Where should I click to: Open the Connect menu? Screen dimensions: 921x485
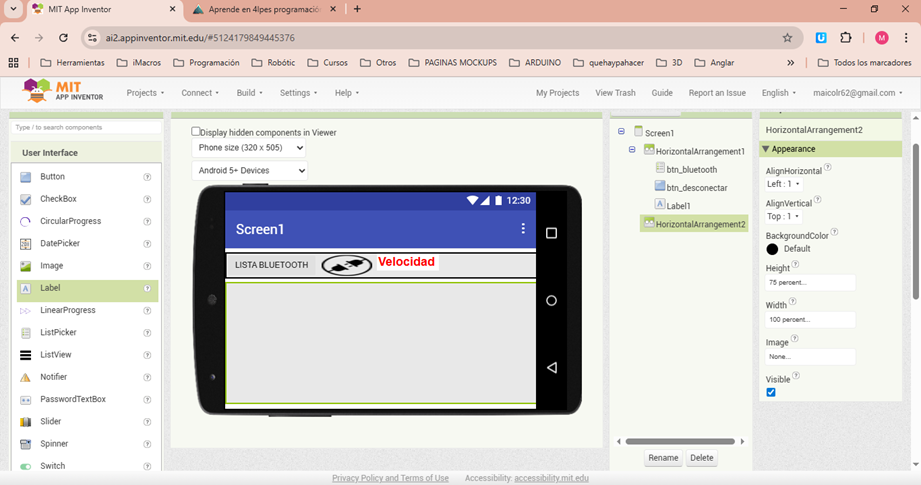[x=200, y=93]
